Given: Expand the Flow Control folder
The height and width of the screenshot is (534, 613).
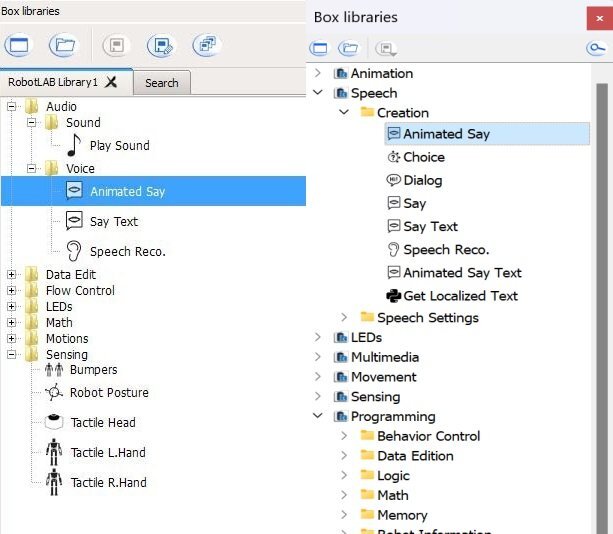Looking at the screenshot, I should (11, 291).
